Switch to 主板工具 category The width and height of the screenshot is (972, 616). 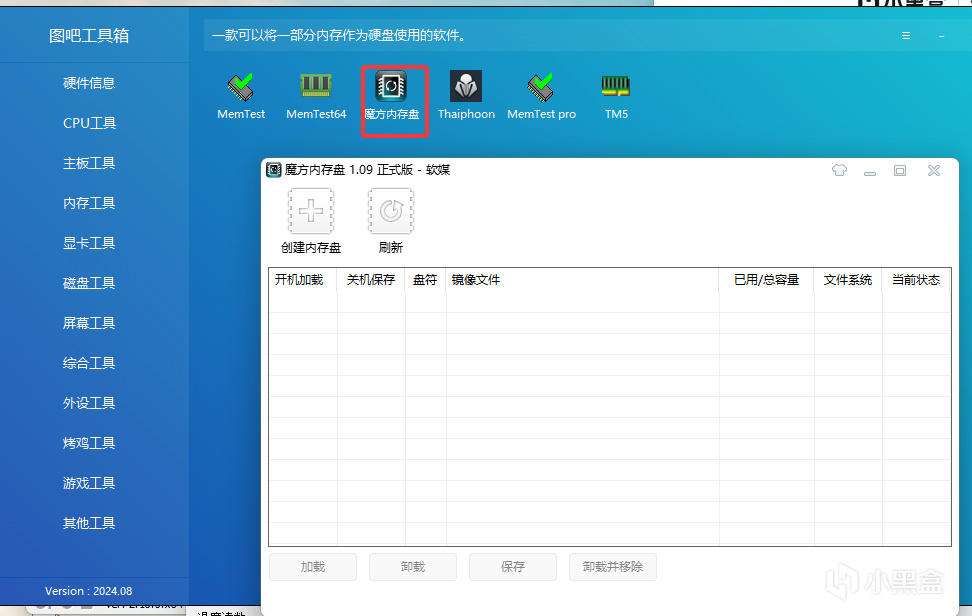tap(89, 163)
